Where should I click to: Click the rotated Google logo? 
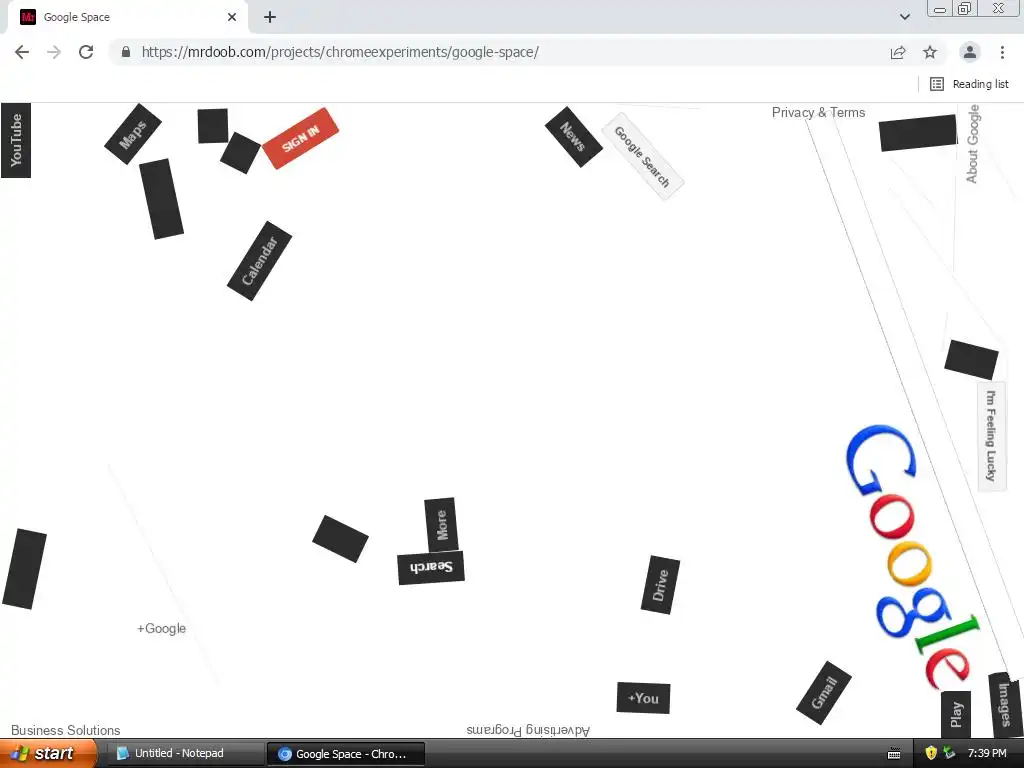(911, 558)
